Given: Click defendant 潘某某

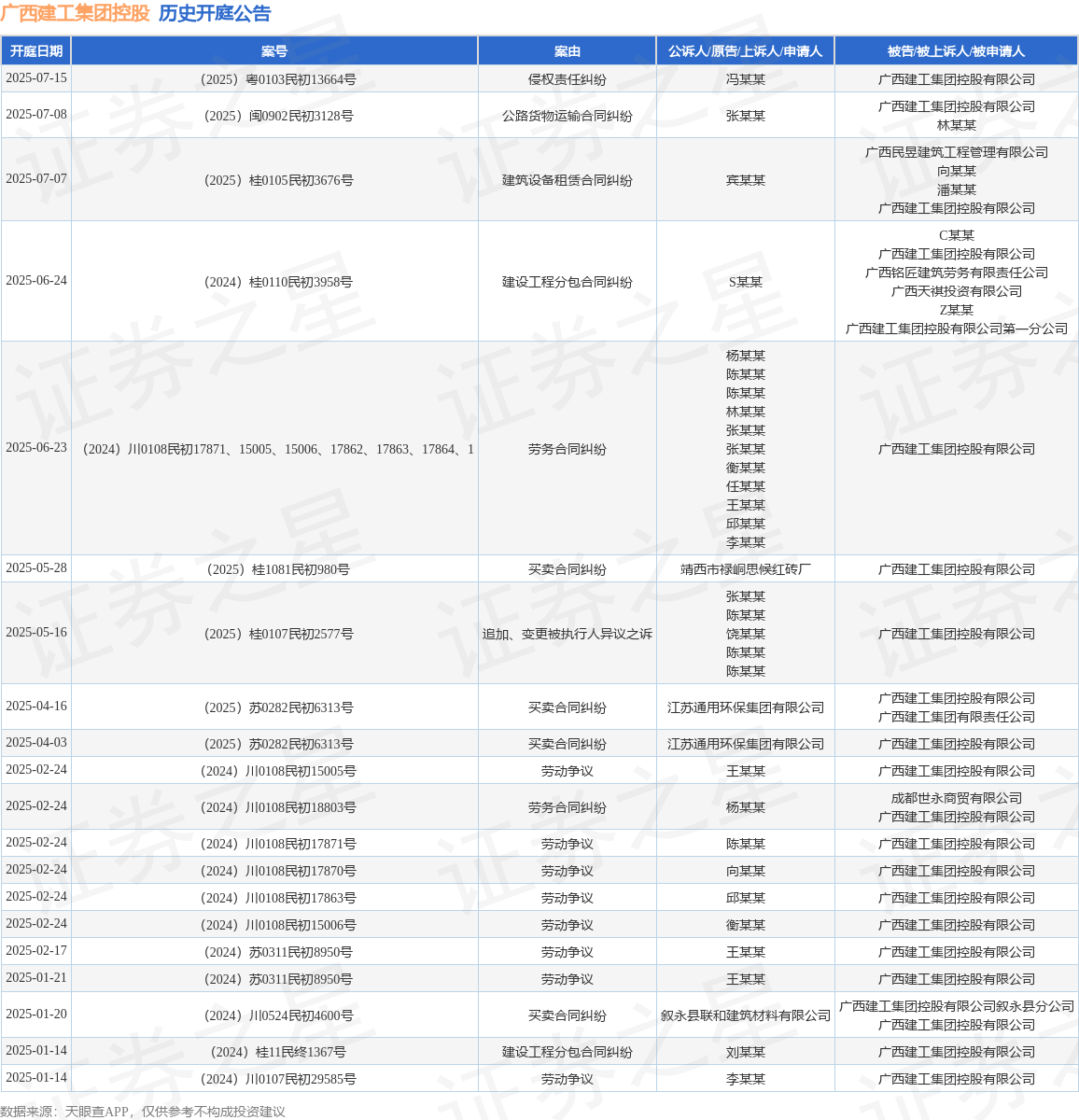Looking at the screenshot, I should (x=957, y=189).
